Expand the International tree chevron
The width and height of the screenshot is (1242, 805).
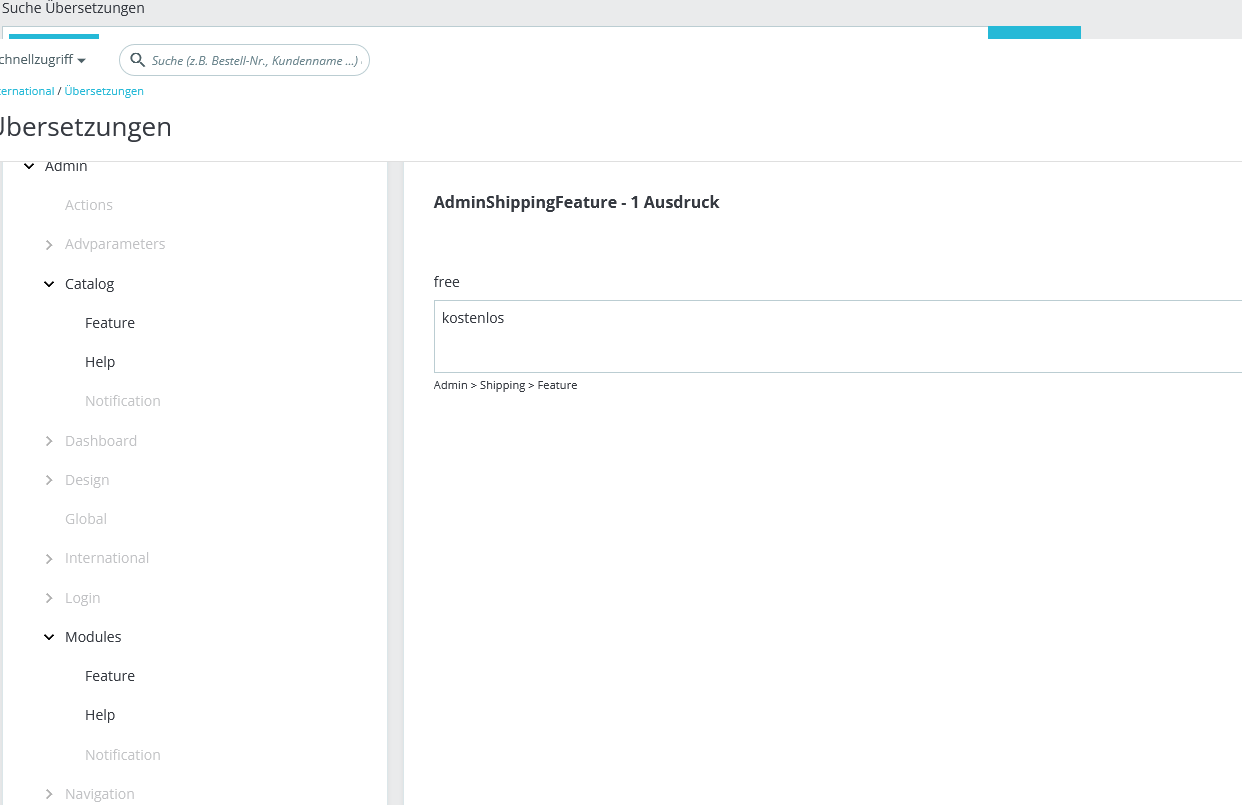coord(49,559)
